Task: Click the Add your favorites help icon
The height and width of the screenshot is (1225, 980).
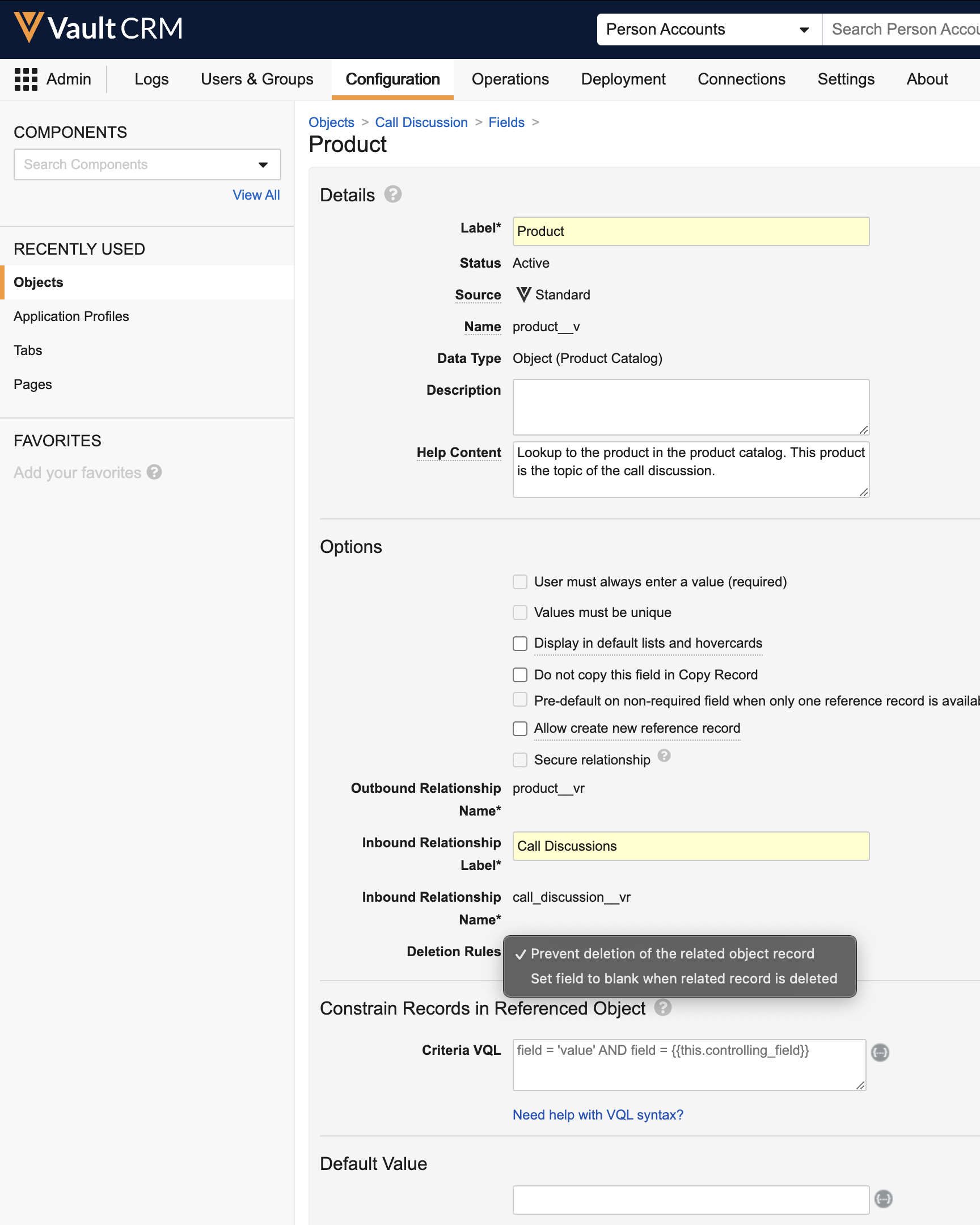Action: (x=154, y=472)
